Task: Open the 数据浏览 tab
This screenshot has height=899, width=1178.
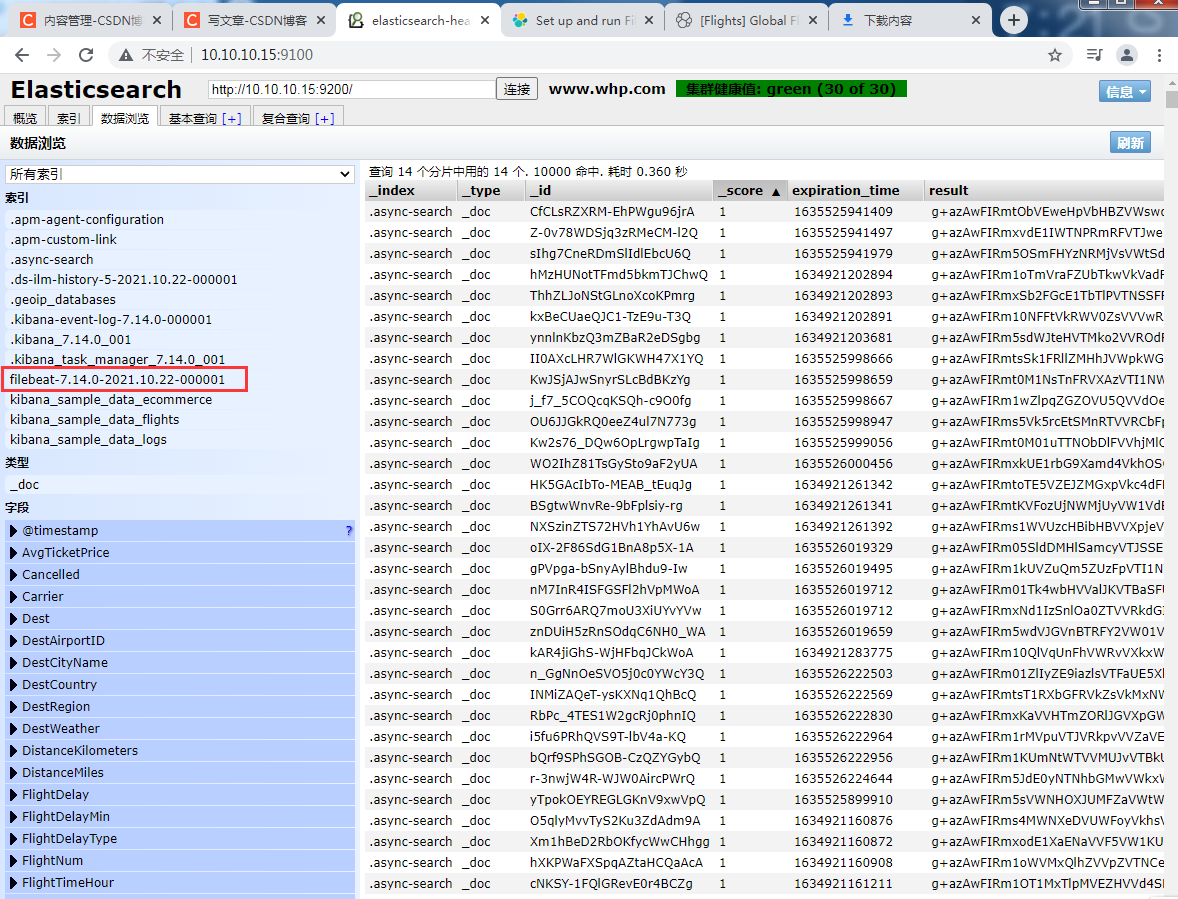Action: pyautogui.click(x=125, y=118)
